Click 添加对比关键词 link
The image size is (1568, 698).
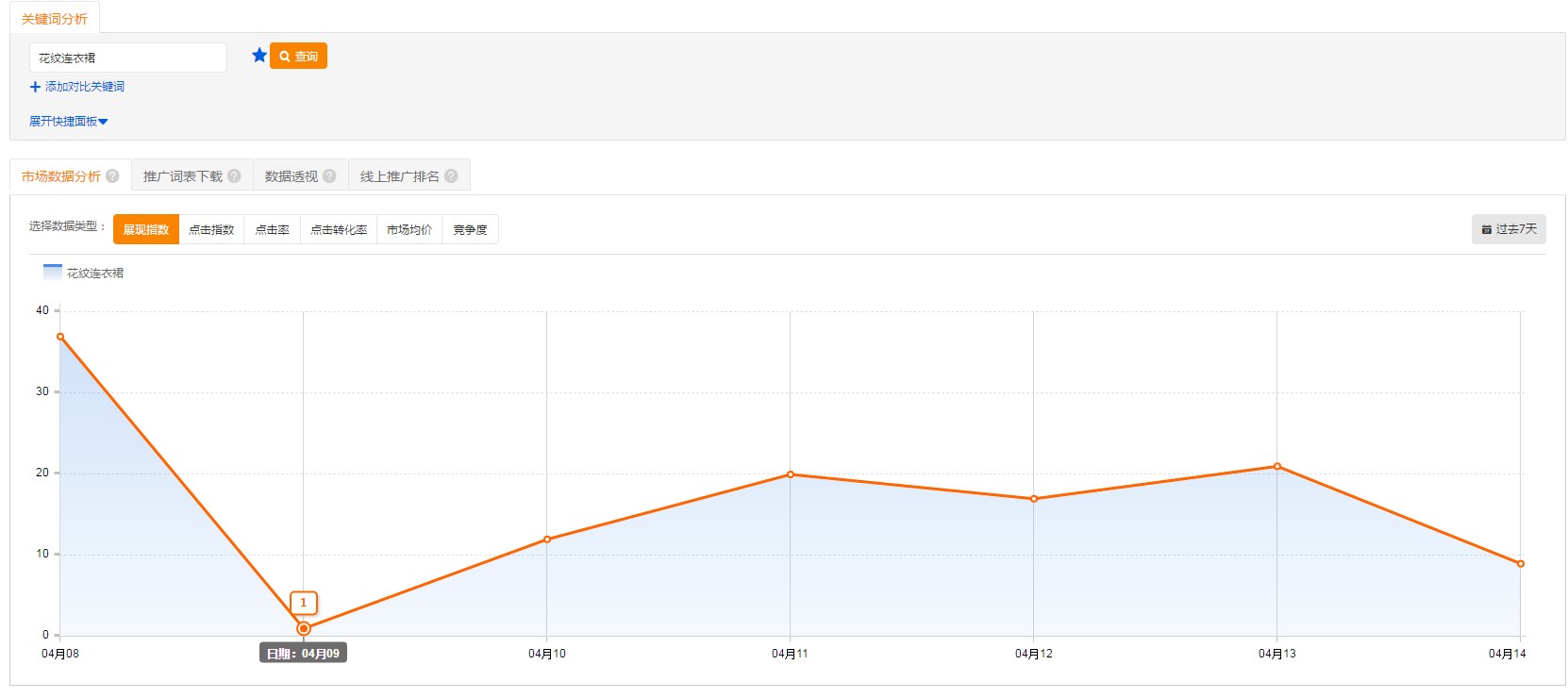tap(85, 87)
